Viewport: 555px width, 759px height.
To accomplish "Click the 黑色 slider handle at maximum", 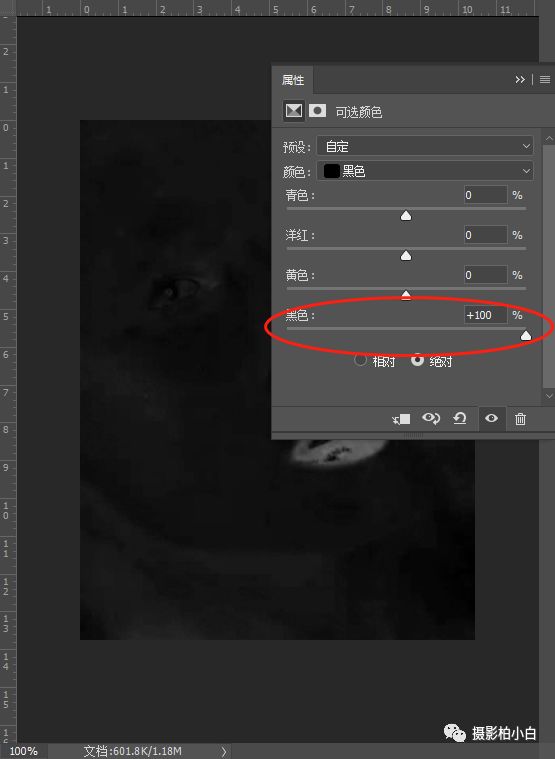I will pyautogui.click(x=526, y=335).
